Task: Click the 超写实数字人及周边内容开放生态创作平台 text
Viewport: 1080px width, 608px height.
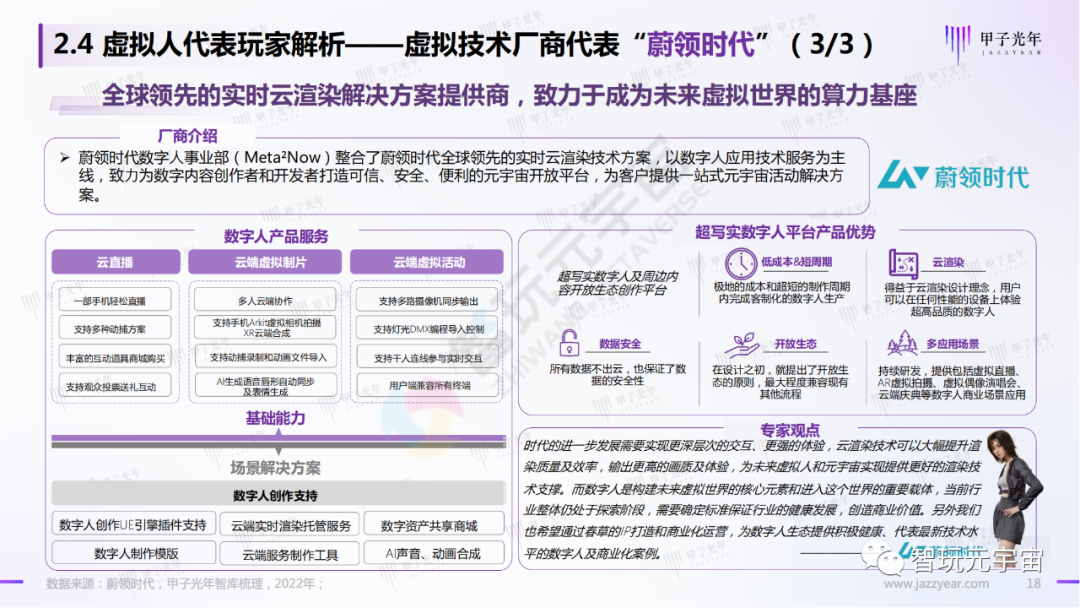Action: point(618,282)
